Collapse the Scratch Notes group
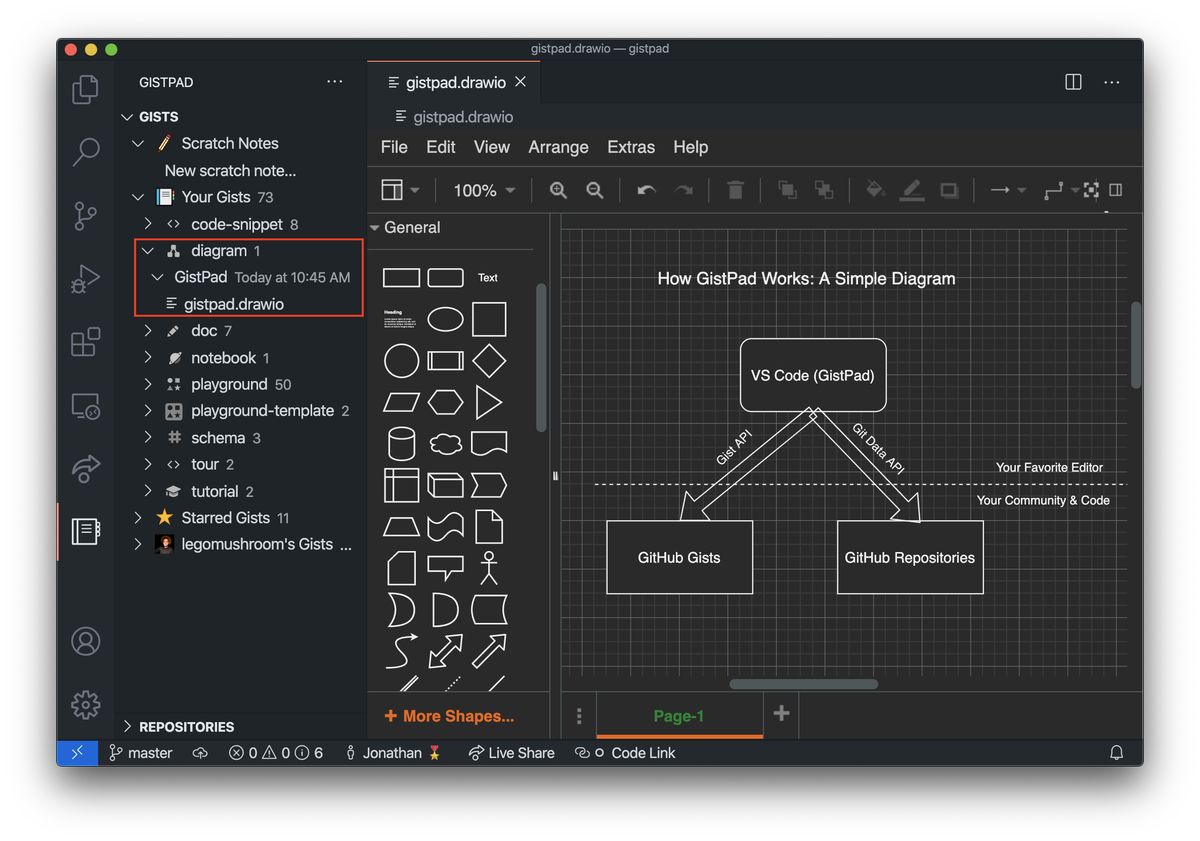The height and width of the screenshot is (841, 1200). click(138, 143)
